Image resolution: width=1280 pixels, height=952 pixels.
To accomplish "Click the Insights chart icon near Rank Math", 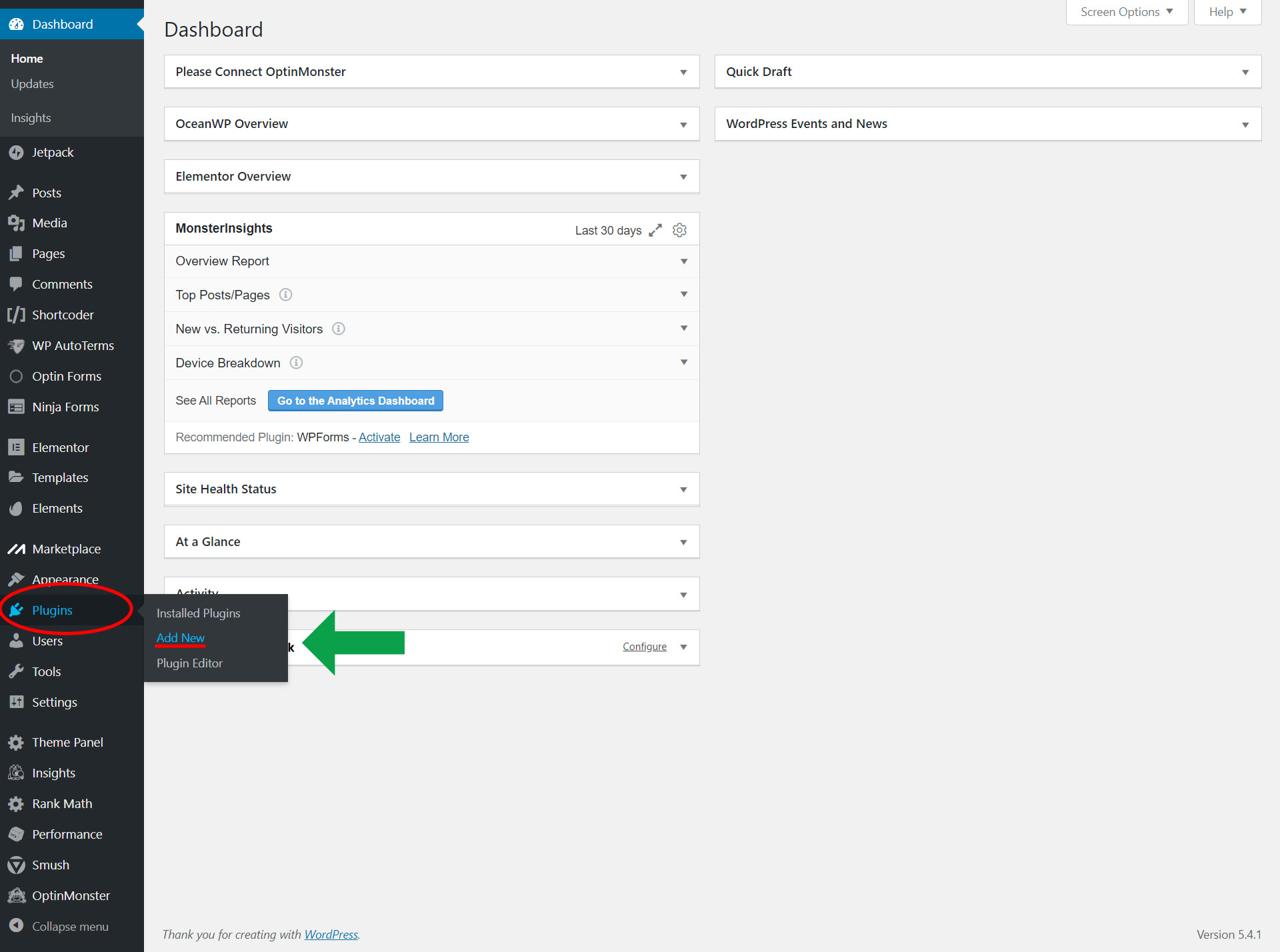I will [16, 773].
